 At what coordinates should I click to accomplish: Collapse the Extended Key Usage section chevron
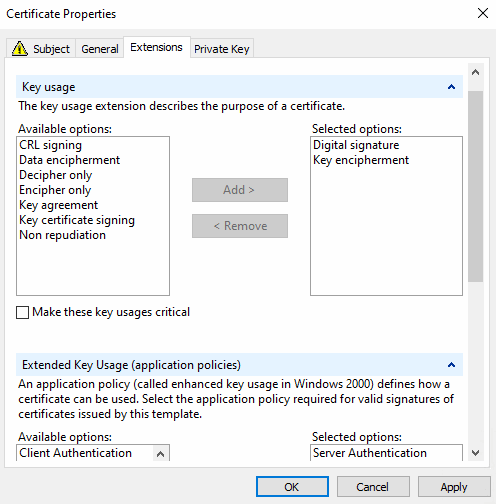[451, 365]
